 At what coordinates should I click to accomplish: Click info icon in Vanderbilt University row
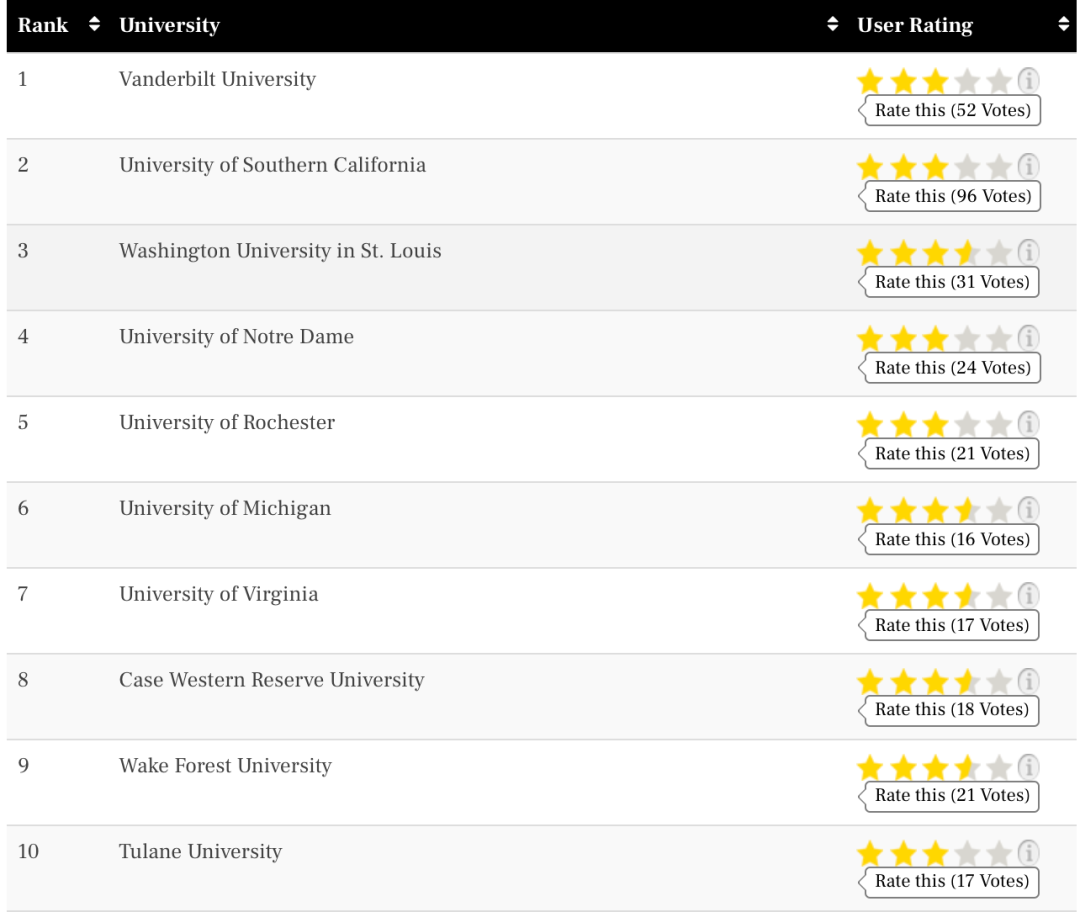click(1028, 80)
